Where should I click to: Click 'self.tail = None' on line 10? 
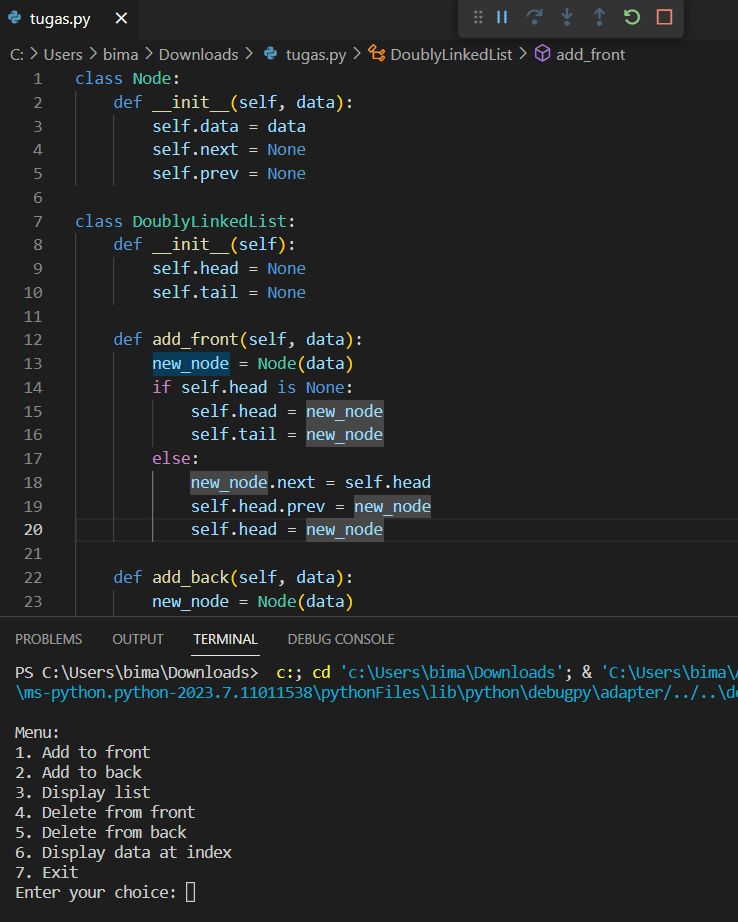pos(229,293)
